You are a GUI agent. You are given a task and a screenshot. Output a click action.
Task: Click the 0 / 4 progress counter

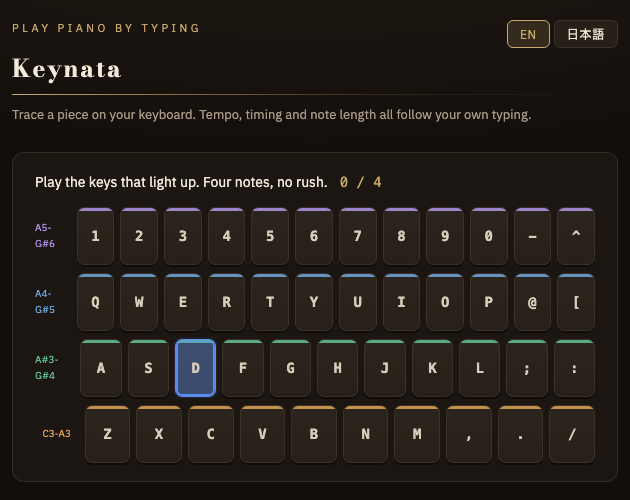[360, 182]
